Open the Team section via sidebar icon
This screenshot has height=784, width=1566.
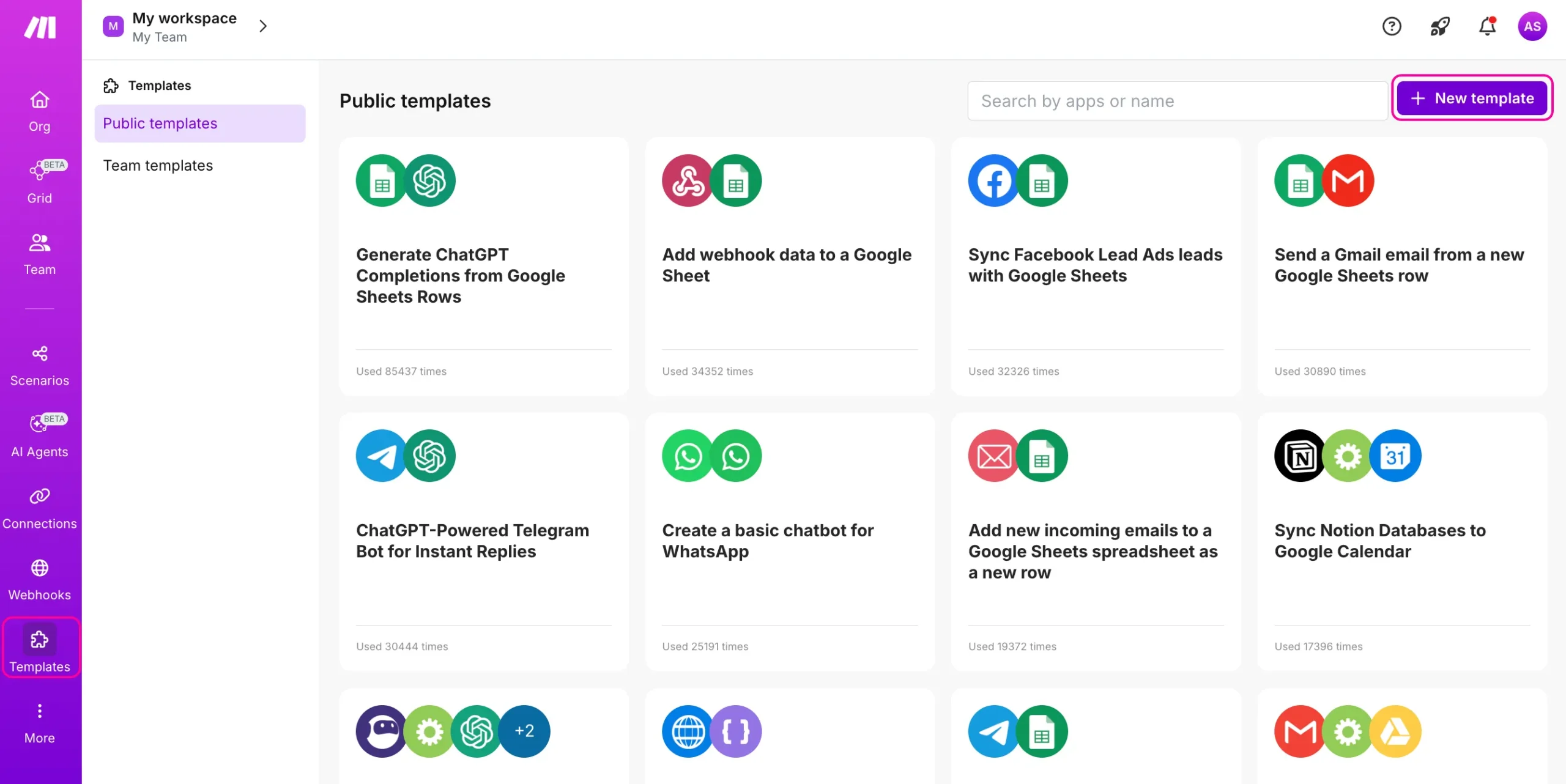tap(39, 253)
